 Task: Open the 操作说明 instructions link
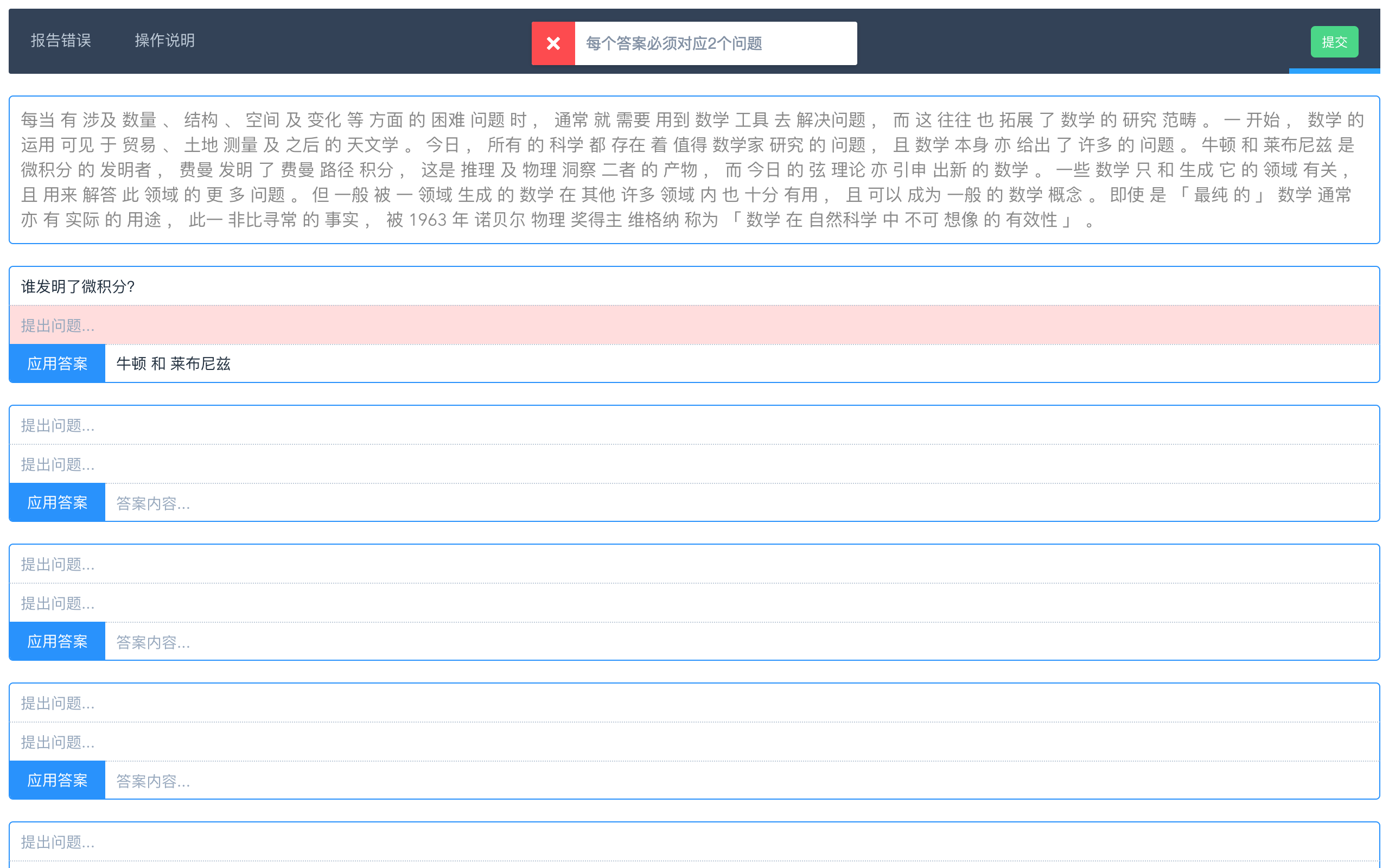pyautogui.click(x=165, y=40)
